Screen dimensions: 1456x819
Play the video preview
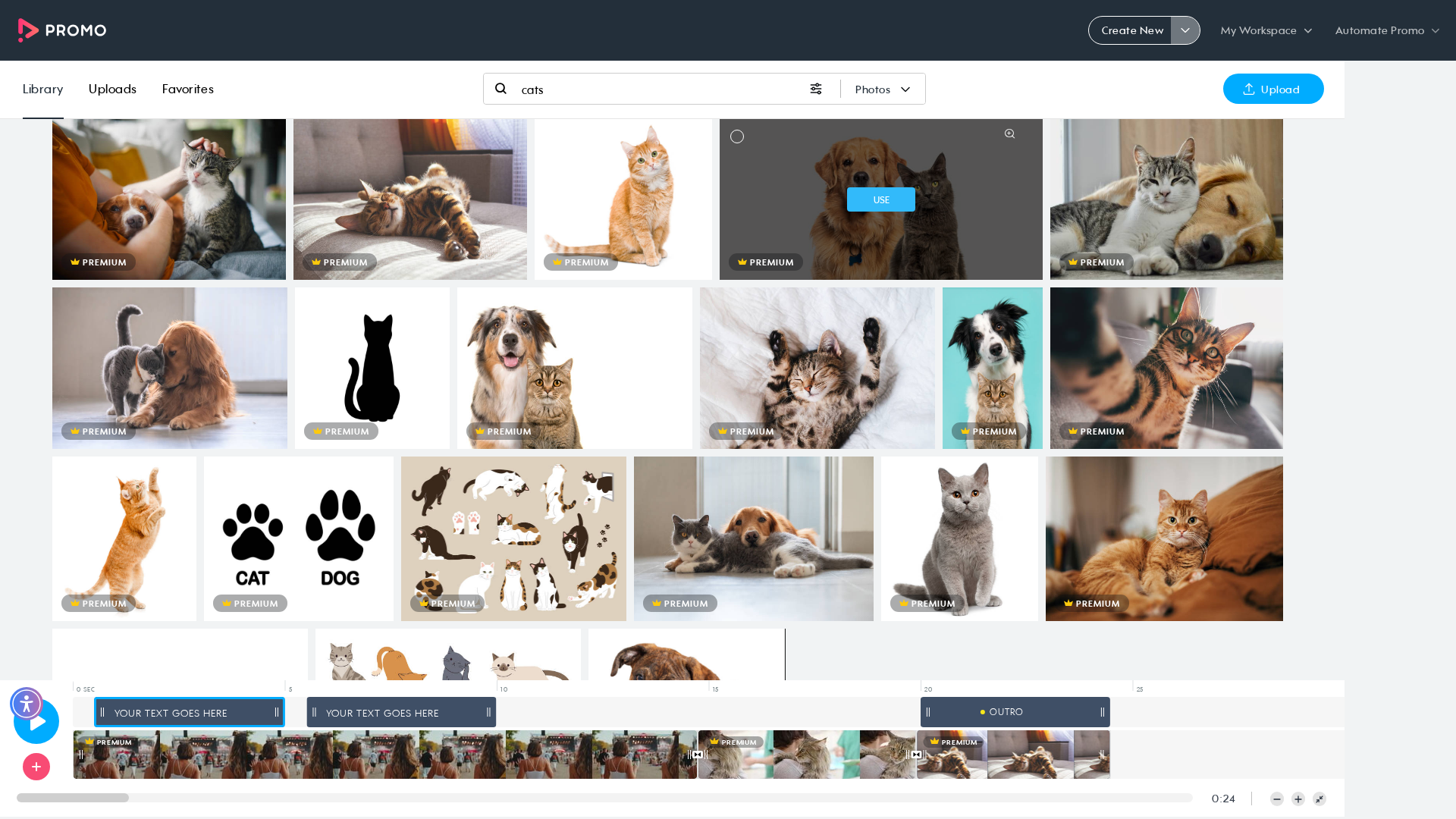pyautogui.click(x=38, y=723)
